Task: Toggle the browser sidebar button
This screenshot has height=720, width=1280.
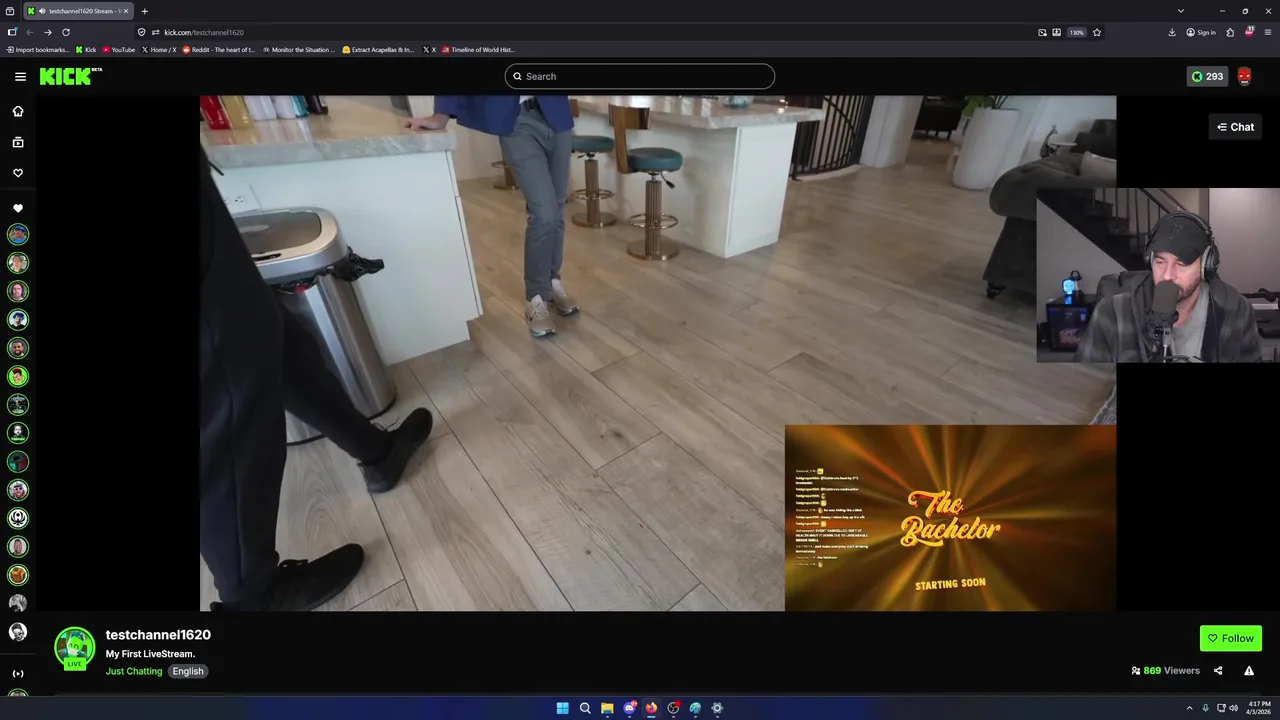Action: [x=12, y=32]
